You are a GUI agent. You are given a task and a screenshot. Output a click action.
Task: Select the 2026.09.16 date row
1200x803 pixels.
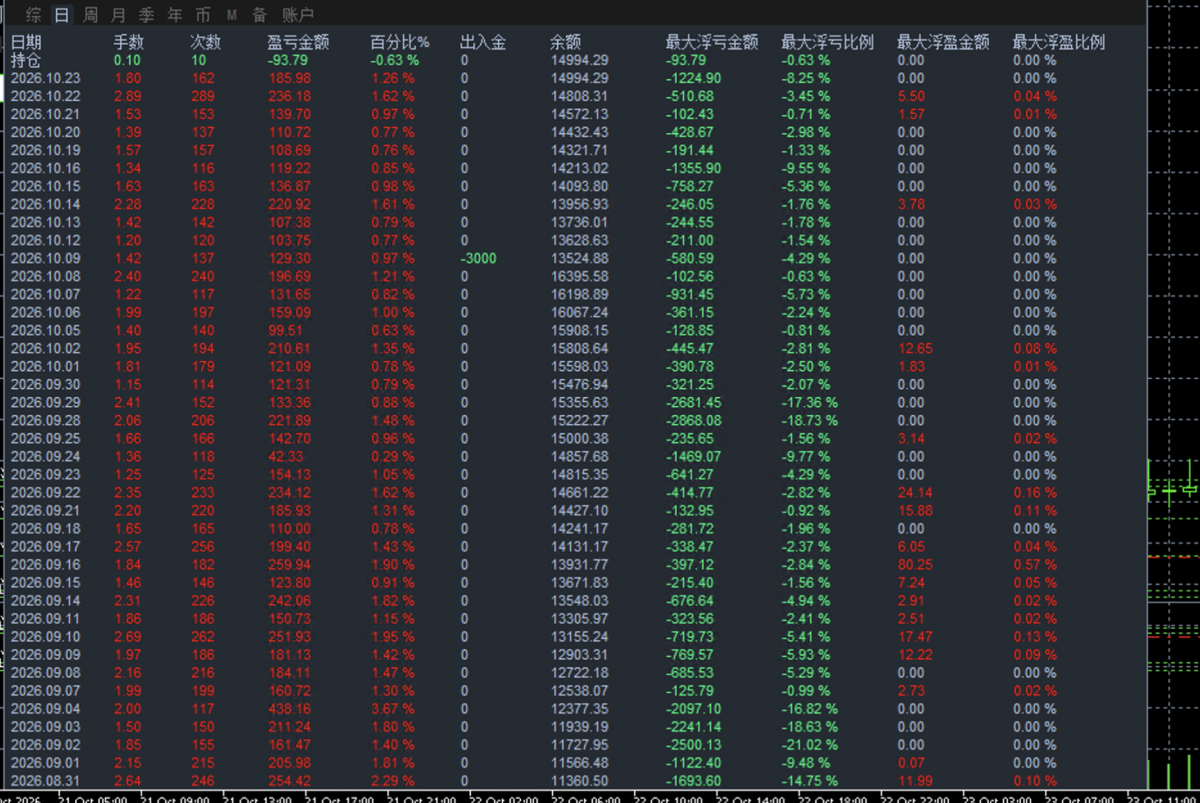click(x=45, y=564)
